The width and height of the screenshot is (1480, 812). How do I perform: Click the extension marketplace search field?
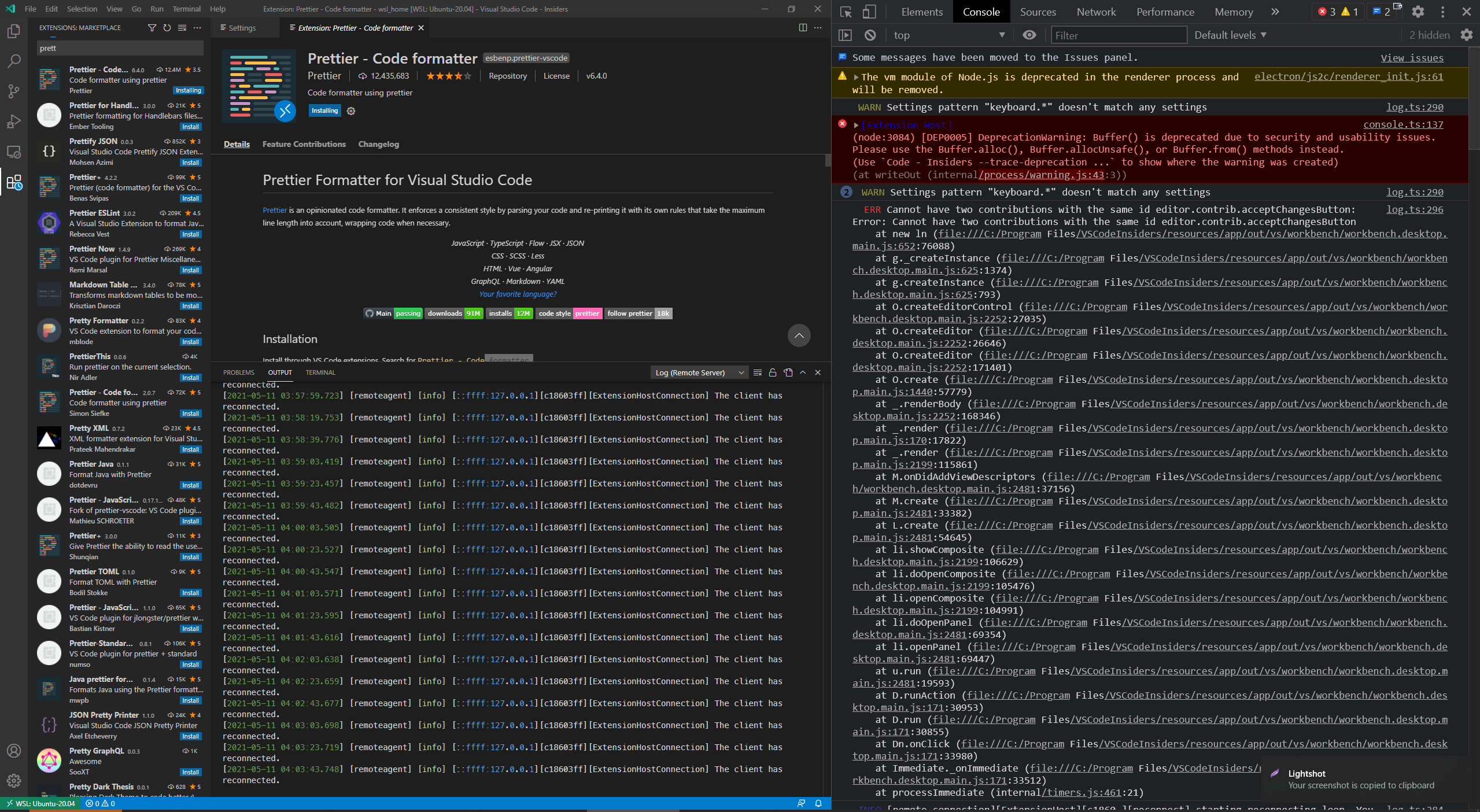(119, 48)
